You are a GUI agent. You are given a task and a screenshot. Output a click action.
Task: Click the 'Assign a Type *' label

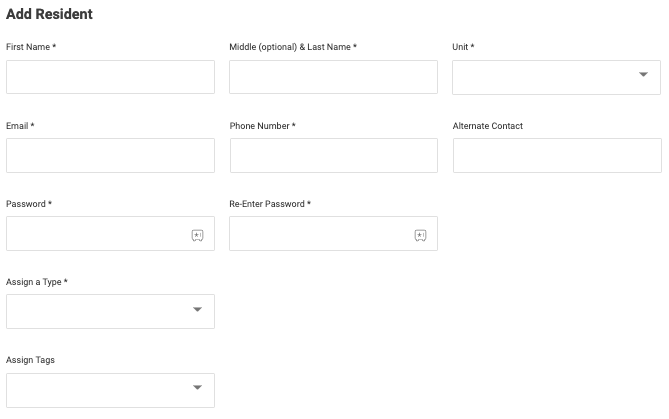(37, 282)
